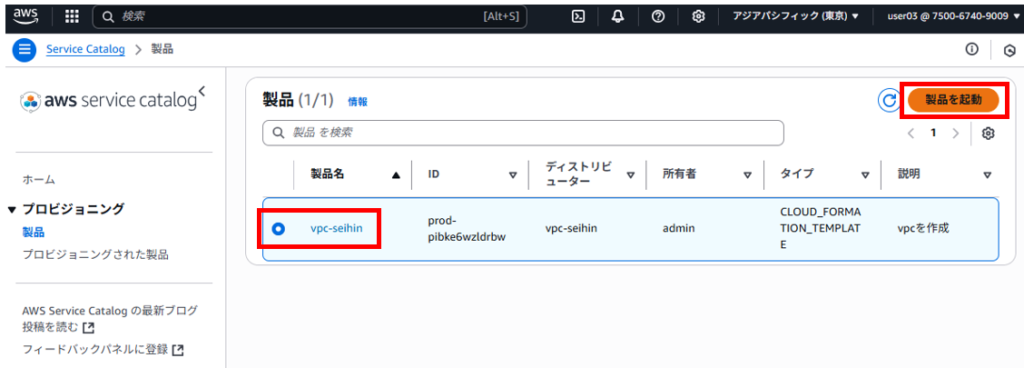The height and width of the screenshot is (368, 1024).
Task: Click the aws service catalog logo
Action: (x=108, y=101)
